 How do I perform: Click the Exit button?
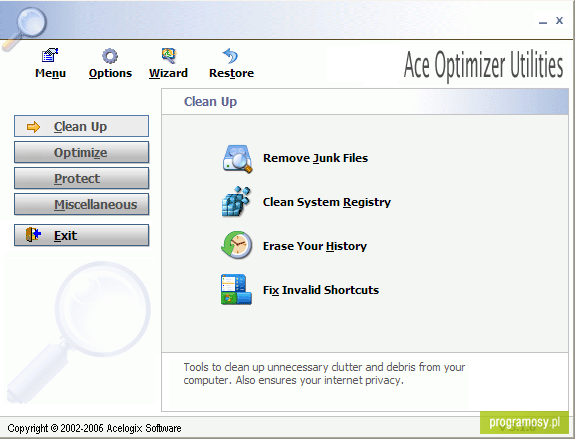tap(81, 235)
